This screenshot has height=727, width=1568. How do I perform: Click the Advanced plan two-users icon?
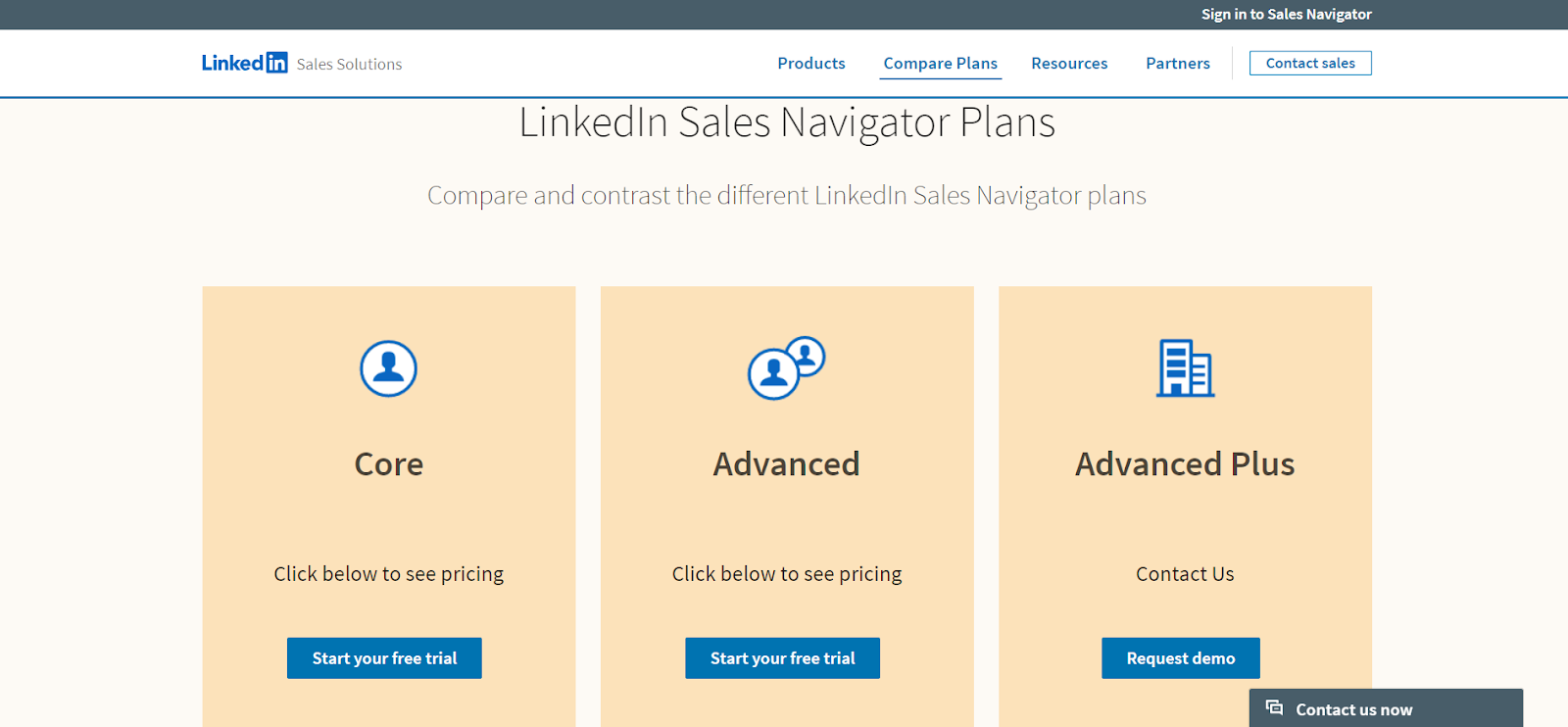(x=786, y=368)
